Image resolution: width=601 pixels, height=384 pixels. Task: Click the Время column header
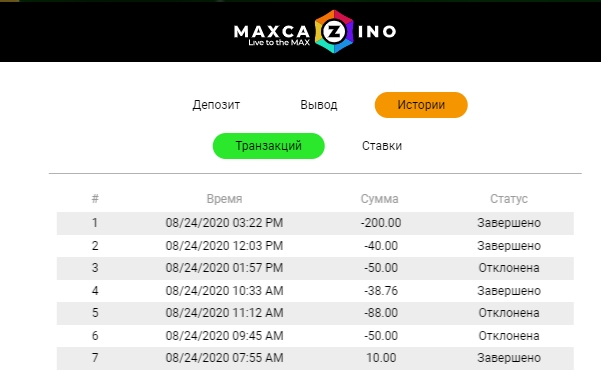pyautogui.click(x=224, y=199)
